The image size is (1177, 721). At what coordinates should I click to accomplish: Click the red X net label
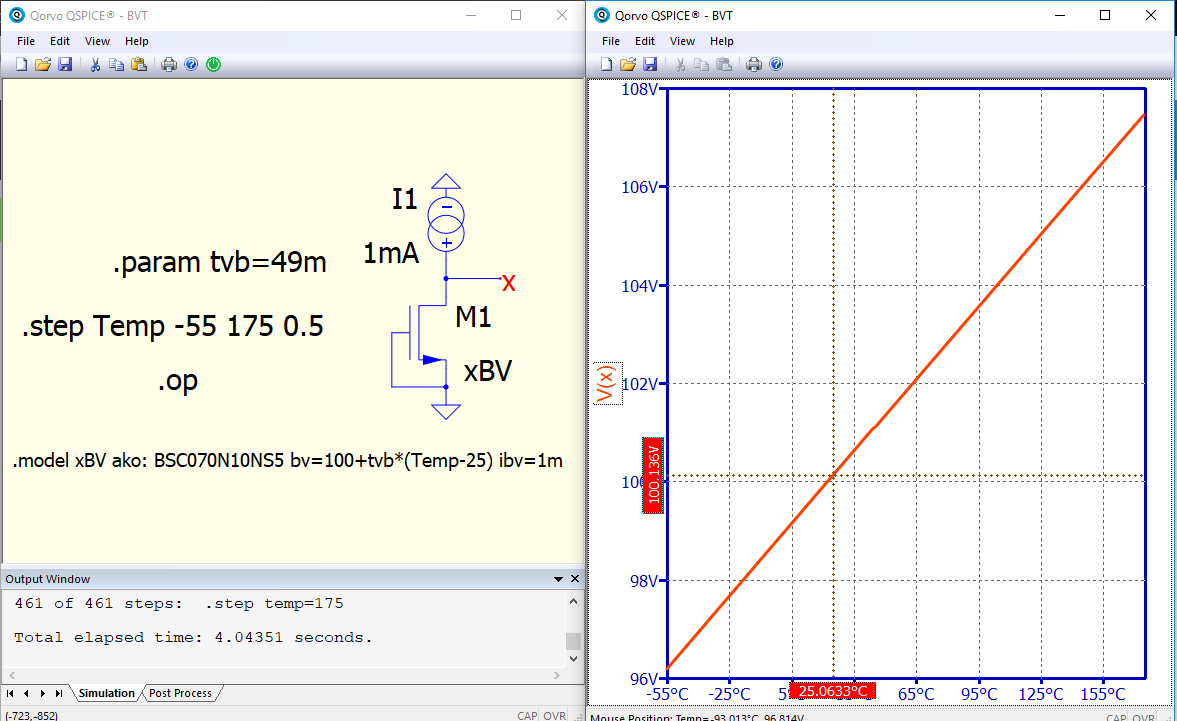509,284
